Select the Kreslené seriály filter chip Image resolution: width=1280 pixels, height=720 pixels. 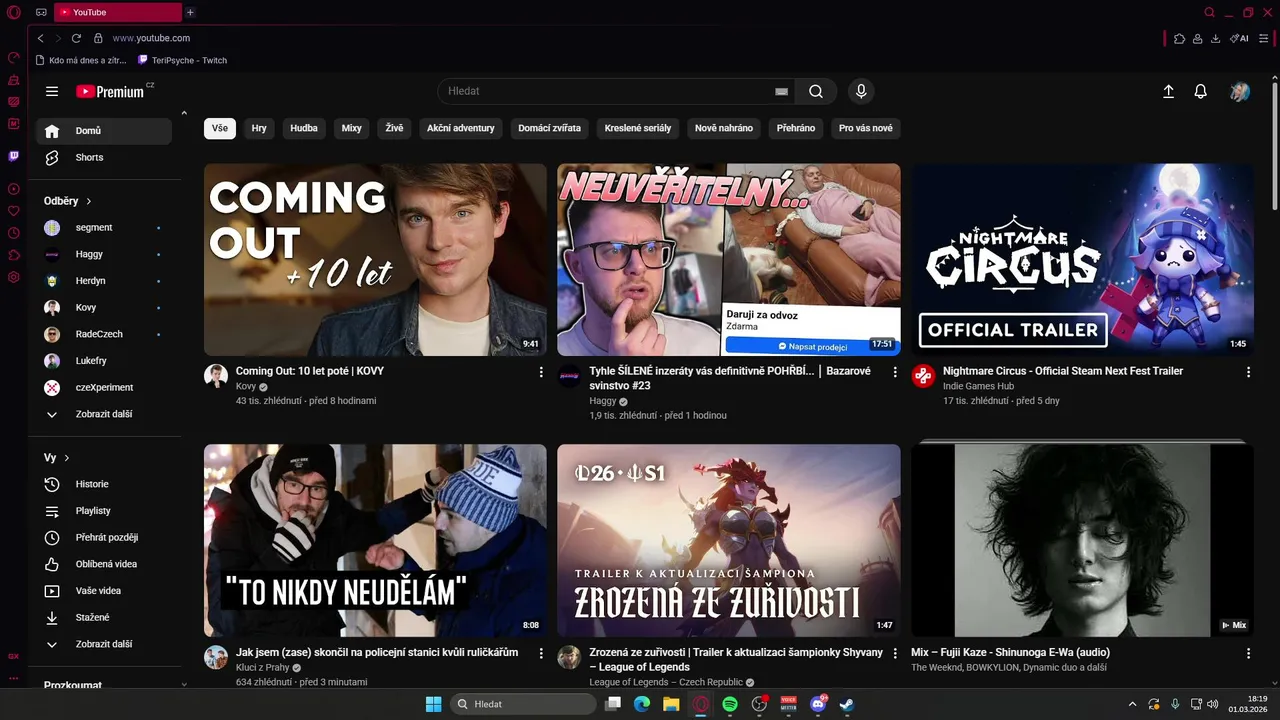[x=638, y=128]
